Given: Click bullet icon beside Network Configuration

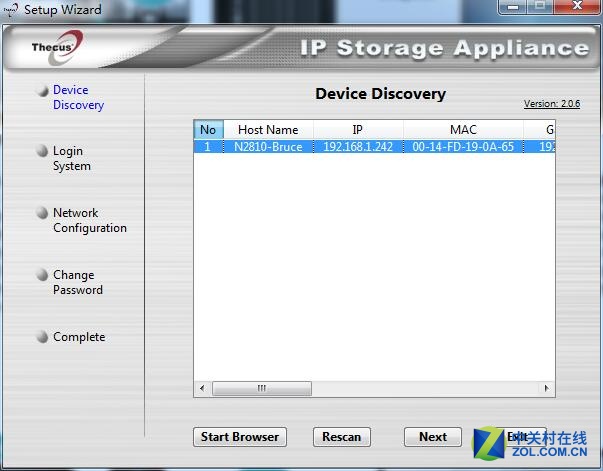Looking at the screenshot, I should pos(42,213).
